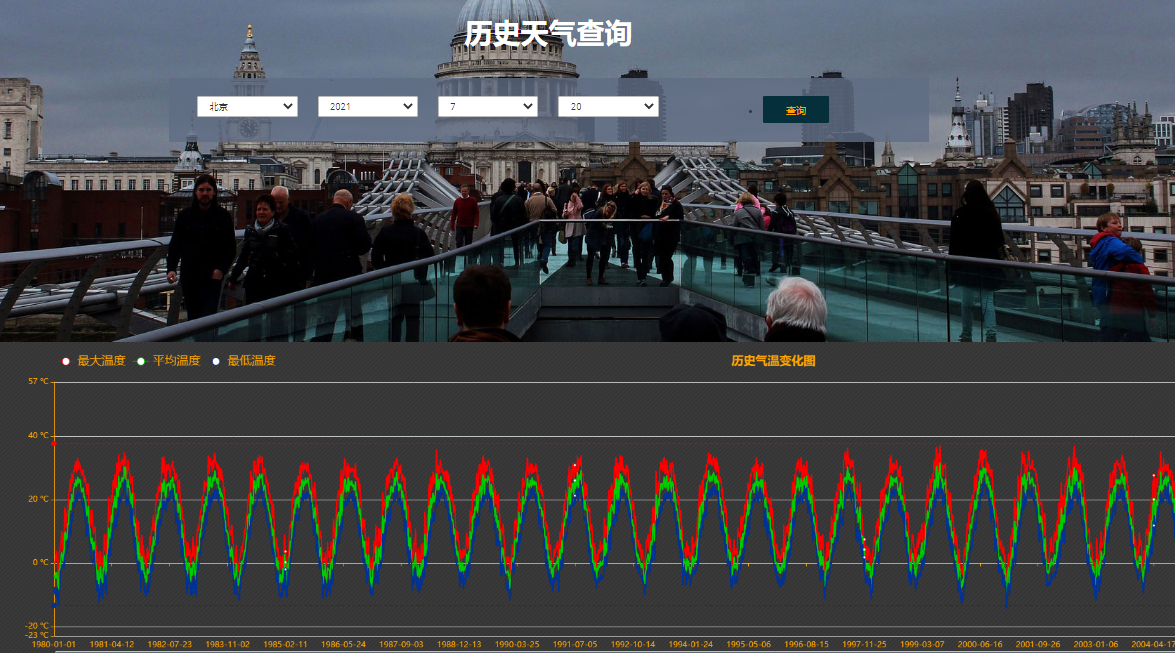Click the 1992-10-14 date label
Screen dimensions: 1175x653
(x=632, y=644)
